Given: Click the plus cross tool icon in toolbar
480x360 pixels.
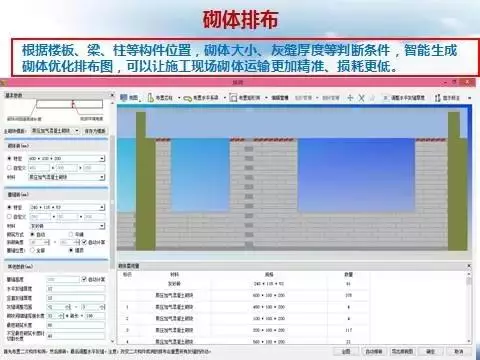Looking at the screenshot, I should [350, 98].
